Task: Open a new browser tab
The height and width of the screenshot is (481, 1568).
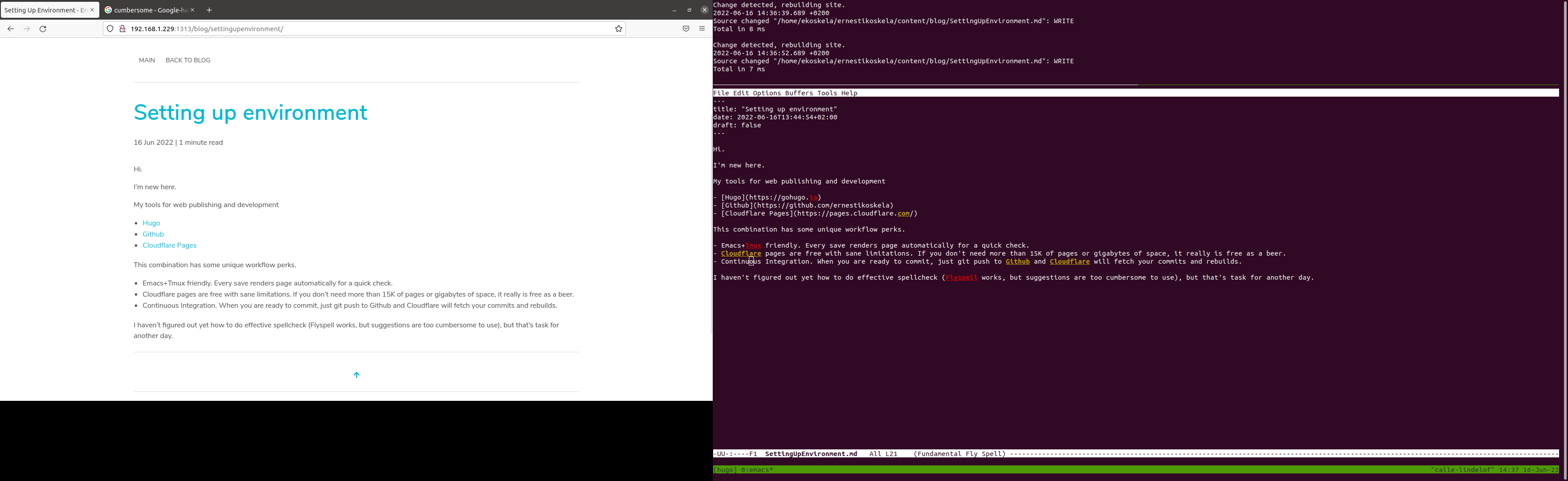Action: 209,10
